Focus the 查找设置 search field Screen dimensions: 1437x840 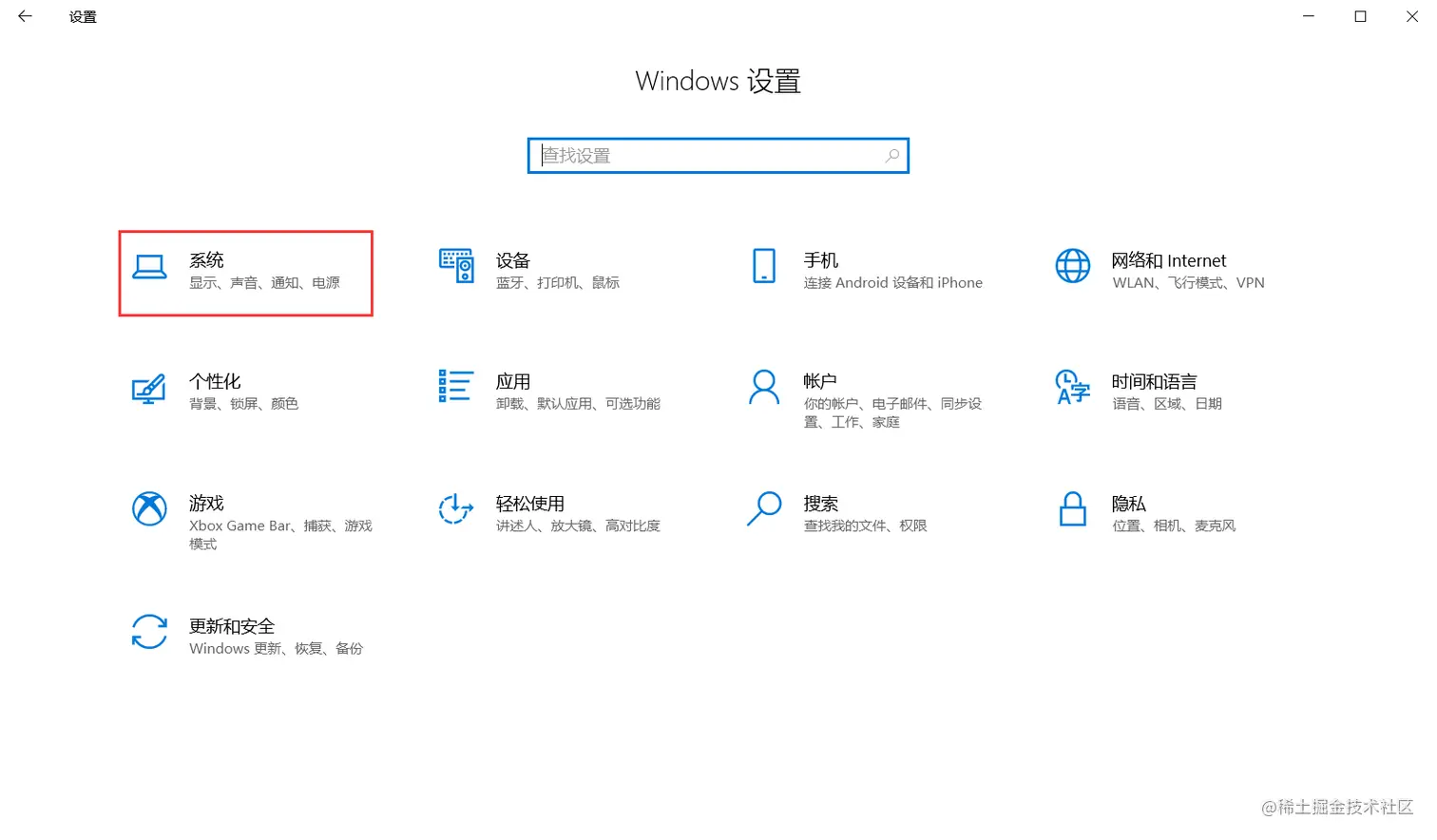click(x=718, y=156)
